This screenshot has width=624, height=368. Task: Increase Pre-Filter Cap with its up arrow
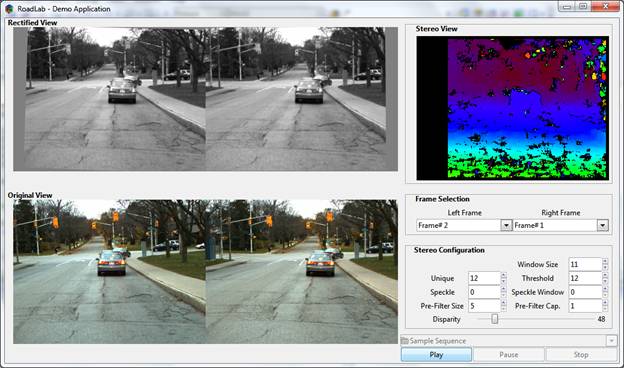click(605, 303)
